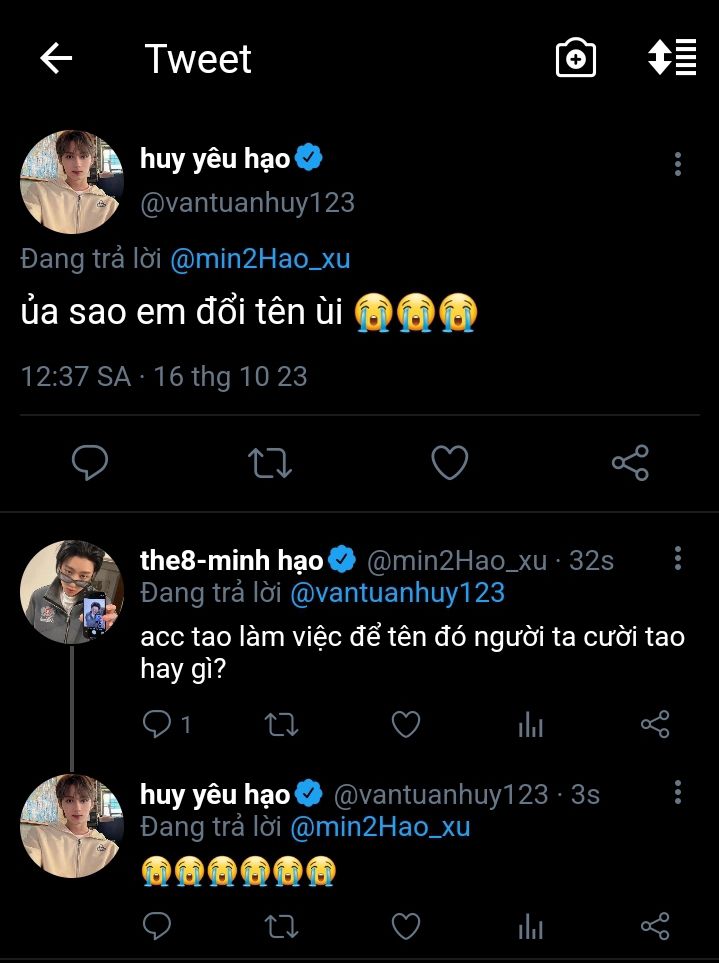Reply to the main tweet via comment icon
The height and width of the screenshot is (963, 719).
pyautogui.click(x=90, y=462)
